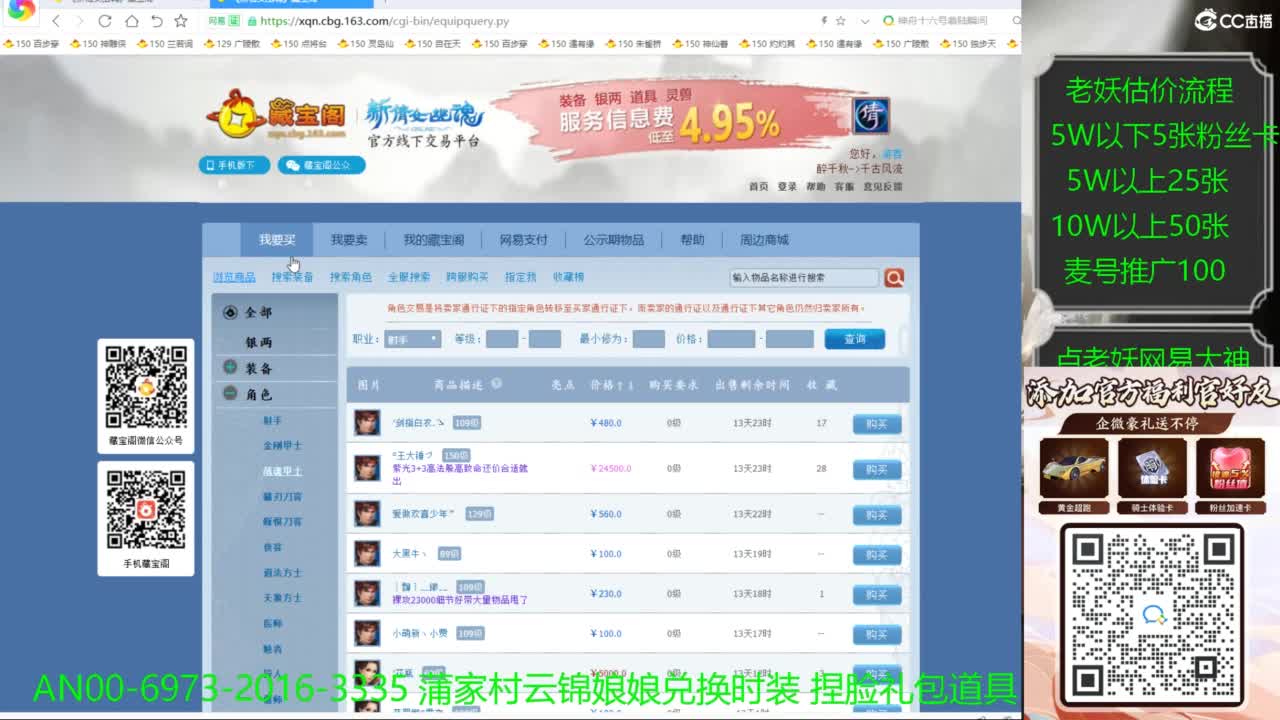
Task: Open the 网易支付 tab
Action: click(x=523, y=240)
